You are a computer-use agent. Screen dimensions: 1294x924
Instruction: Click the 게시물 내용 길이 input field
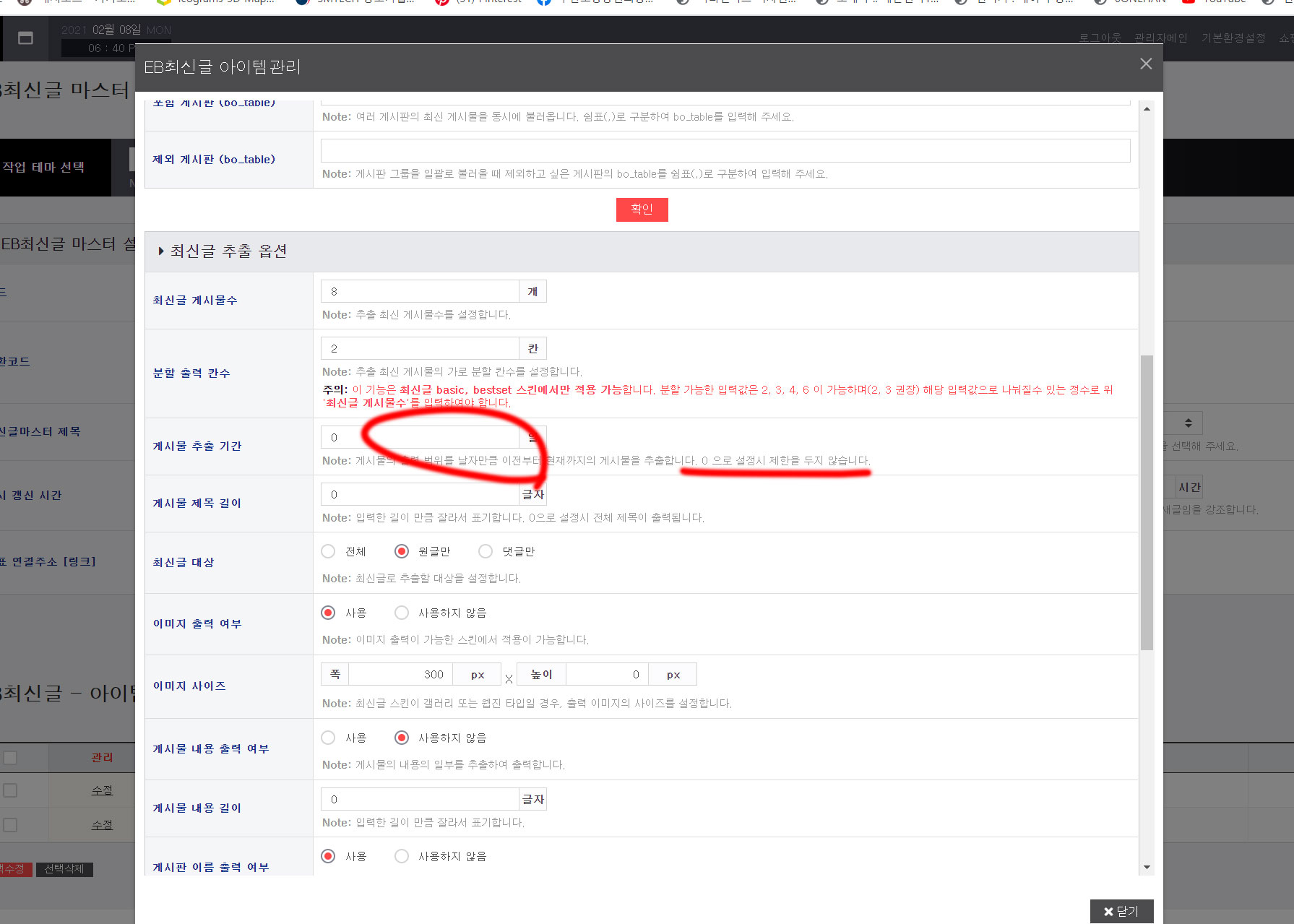click(x=420, y=799)
